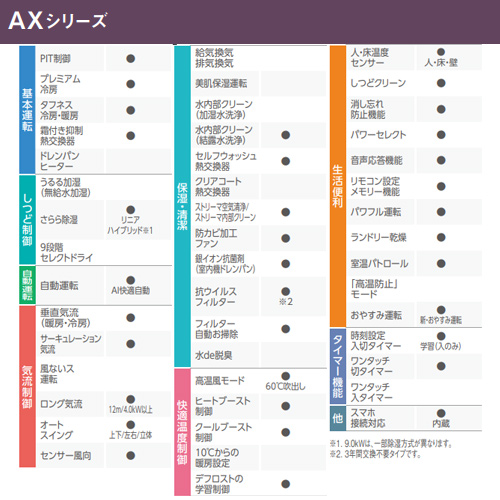This screenshot has width=500, height=500.
Task: Click the dot for 音声応答機能
Action: 441,160
